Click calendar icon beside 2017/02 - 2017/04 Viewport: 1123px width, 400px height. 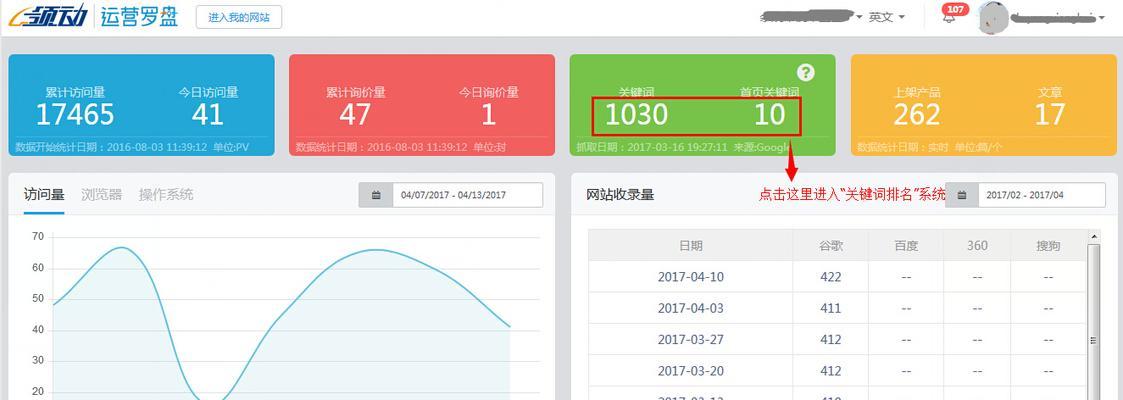click(962, 195)
